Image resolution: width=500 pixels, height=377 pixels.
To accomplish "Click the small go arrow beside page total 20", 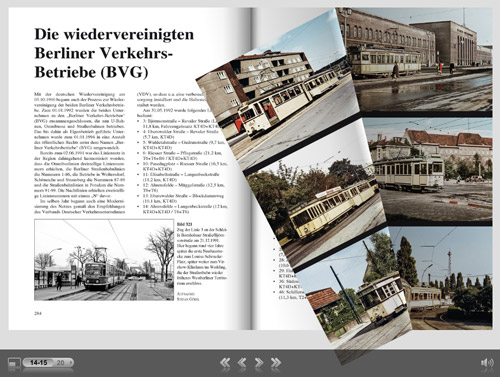I will point(70,363).
